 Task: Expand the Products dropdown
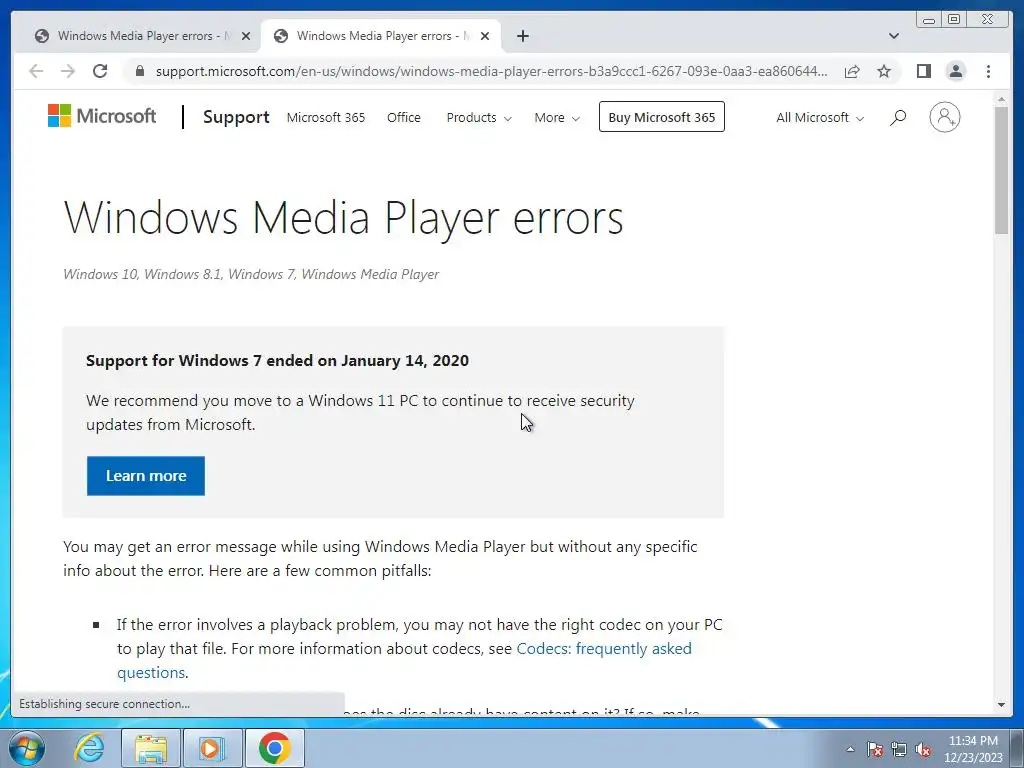click(479, 118)
